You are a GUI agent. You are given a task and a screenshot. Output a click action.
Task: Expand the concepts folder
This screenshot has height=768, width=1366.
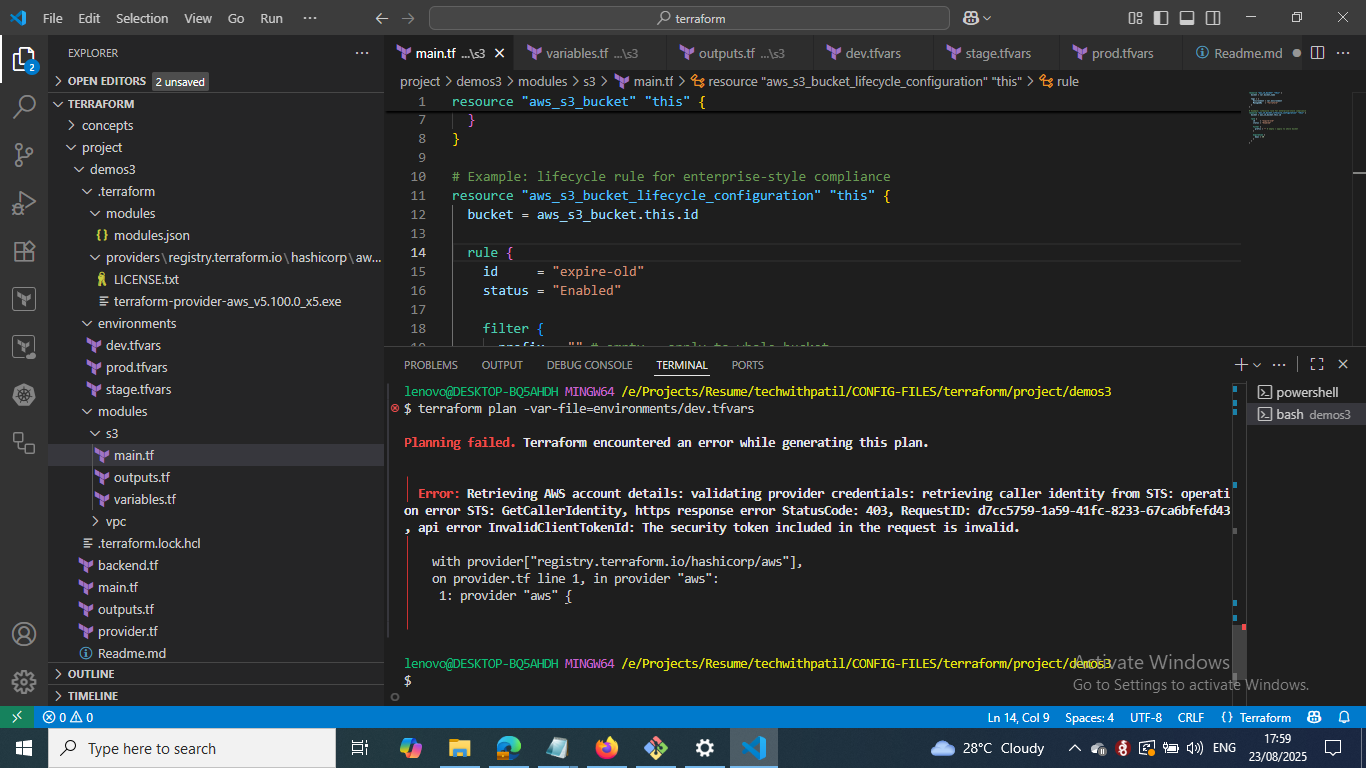pos(107,125)
